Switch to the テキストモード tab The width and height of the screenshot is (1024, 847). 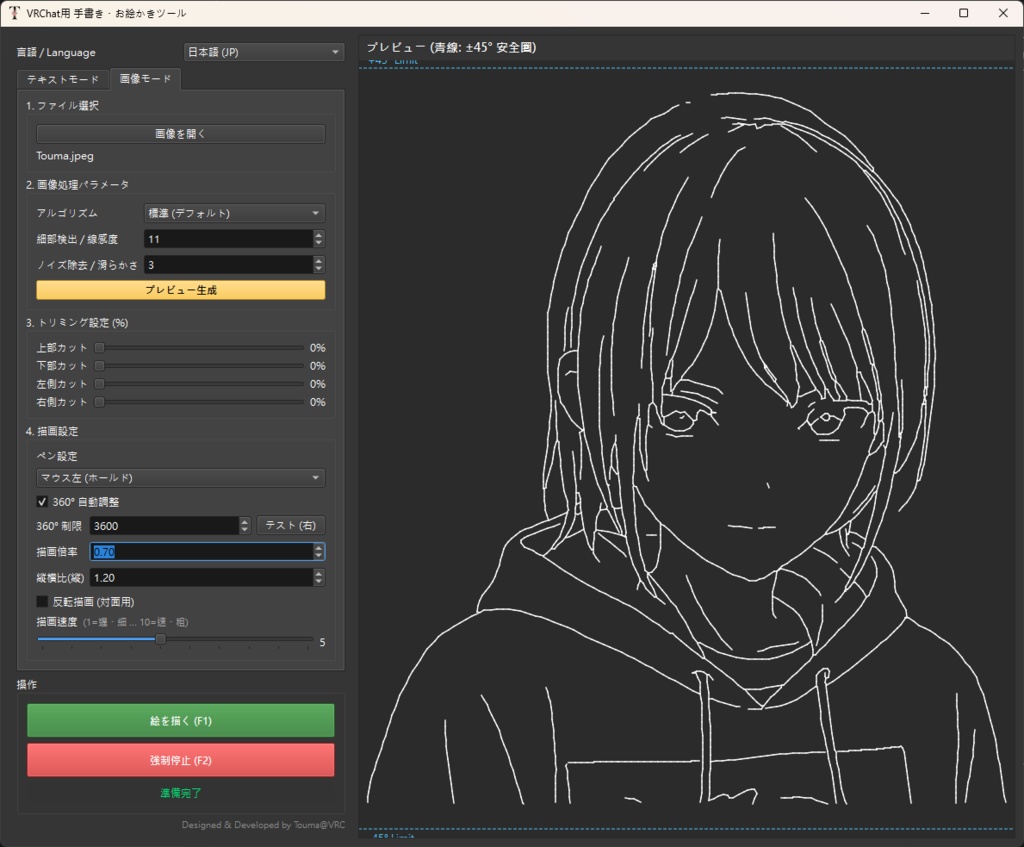pyautogui.click(x=62, y=78)
